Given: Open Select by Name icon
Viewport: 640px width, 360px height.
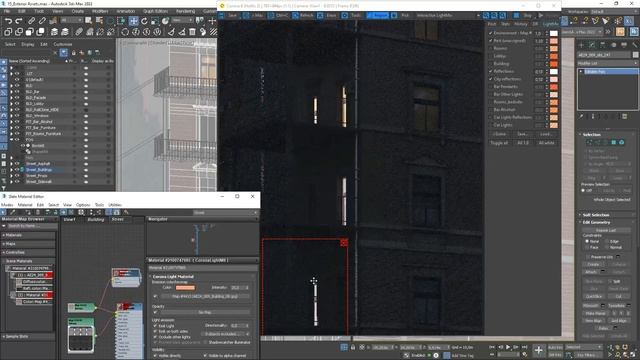Looking at the screenshot, I should point(99,20).
